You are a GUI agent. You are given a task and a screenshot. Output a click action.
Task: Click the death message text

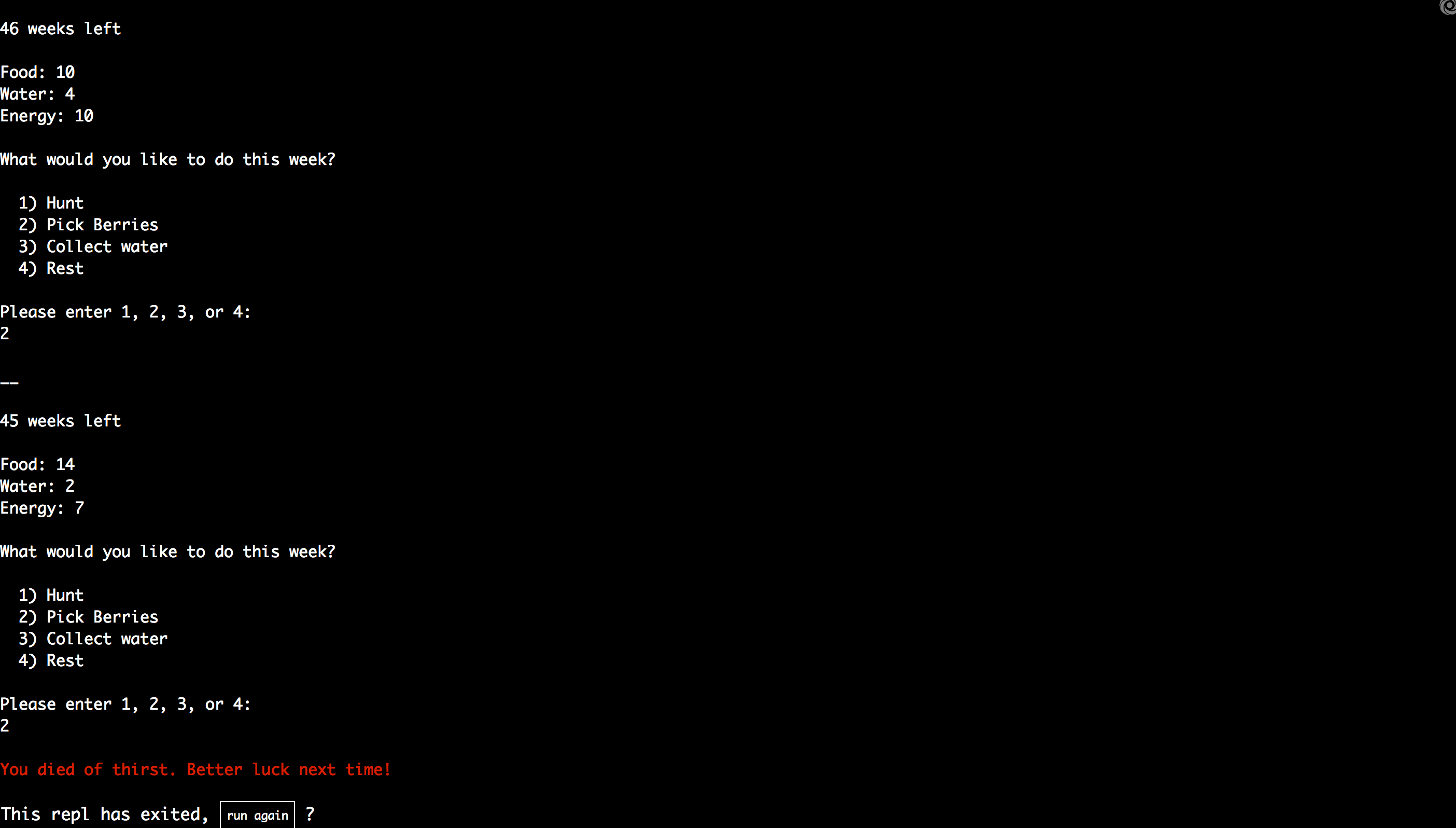195,770
